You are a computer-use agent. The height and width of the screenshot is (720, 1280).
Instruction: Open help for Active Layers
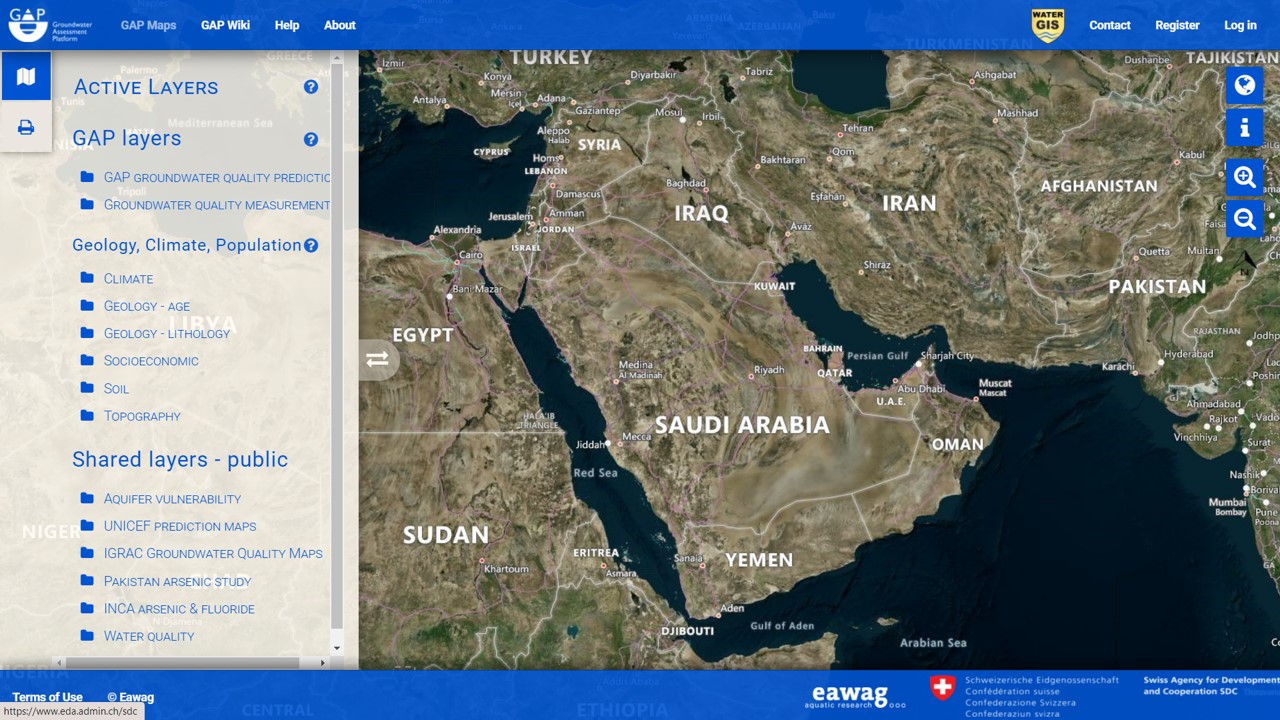[x=311, y=87]
